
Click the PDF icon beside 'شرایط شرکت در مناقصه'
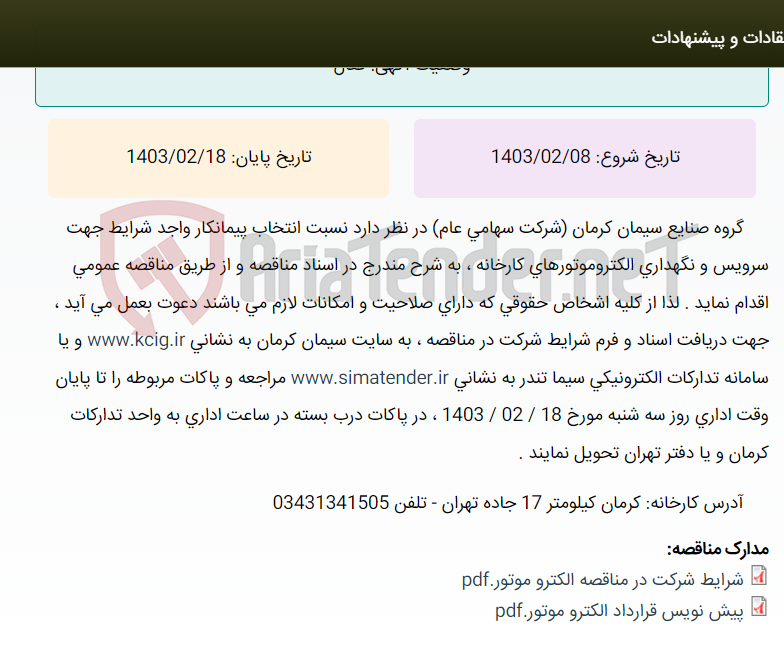point(760,576)
